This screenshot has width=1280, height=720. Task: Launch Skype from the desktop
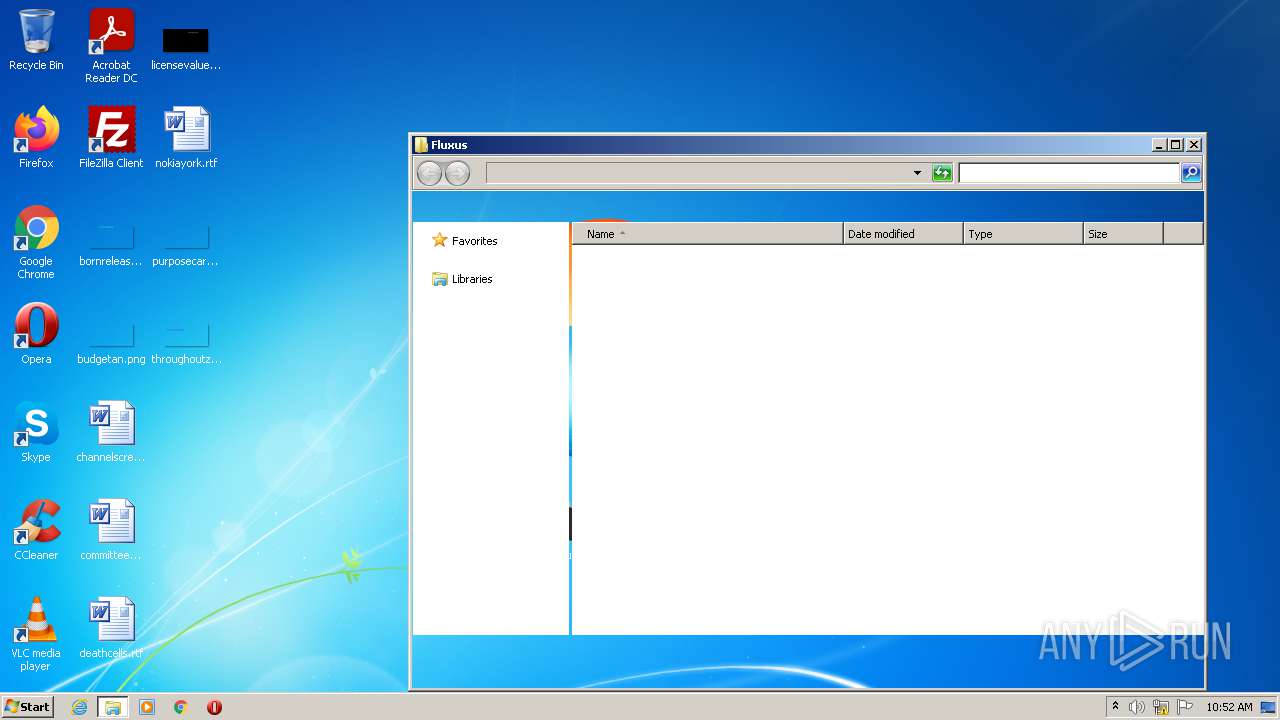(x=36, y=432)
